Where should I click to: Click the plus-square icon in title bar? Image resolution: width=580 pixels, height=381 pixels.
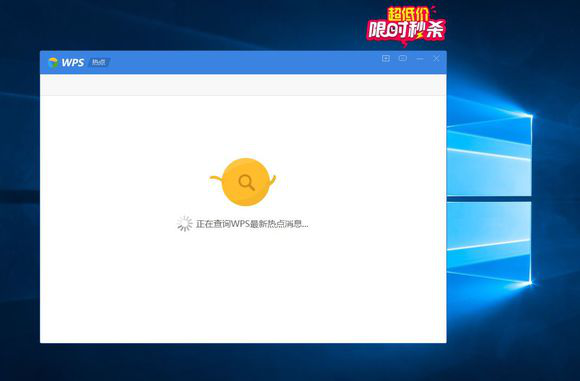click(386, 58)
